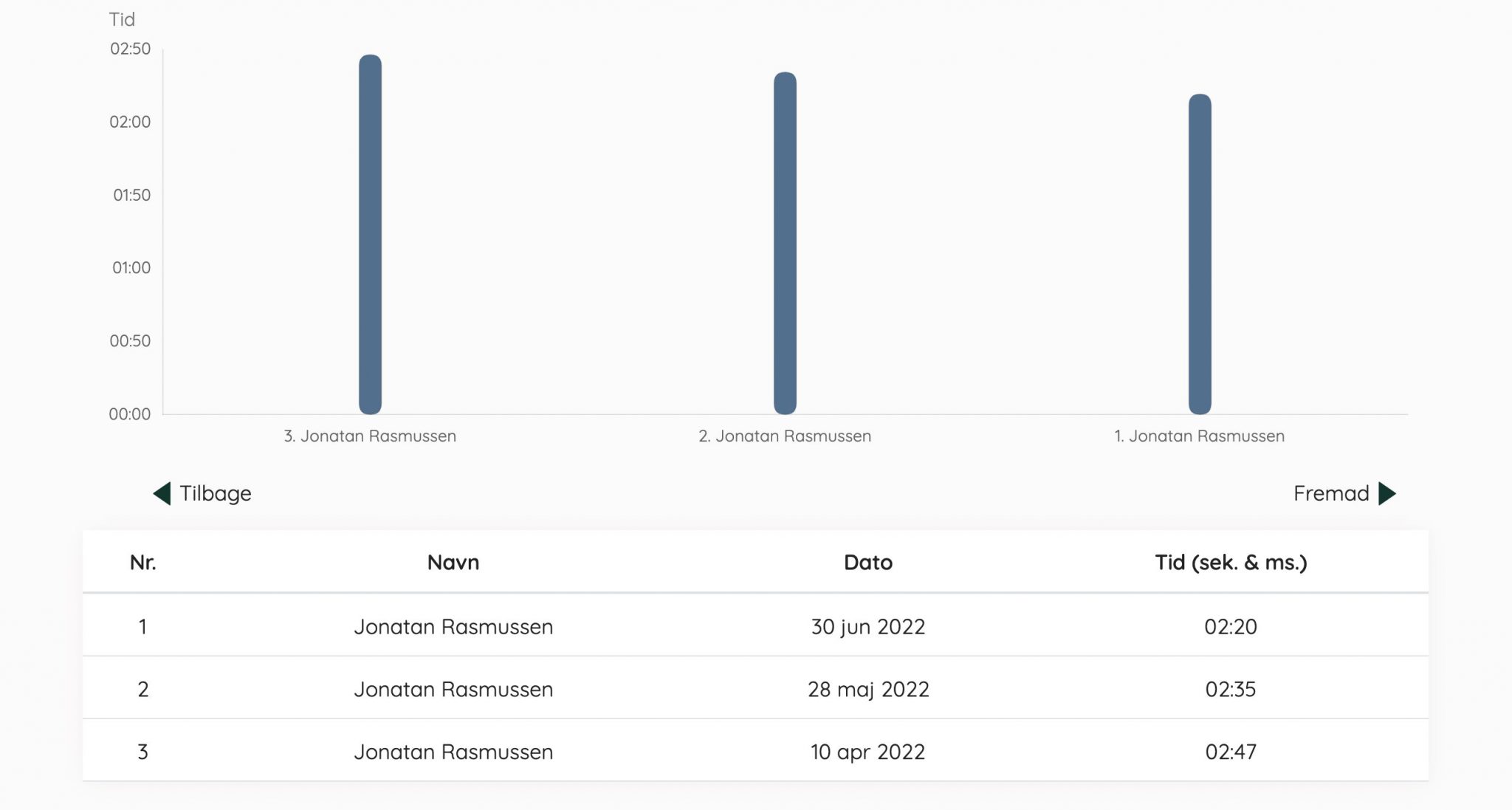Click the Nr. column header
Viewport: 1512px width, 810px height.
[x=142, y=563]
